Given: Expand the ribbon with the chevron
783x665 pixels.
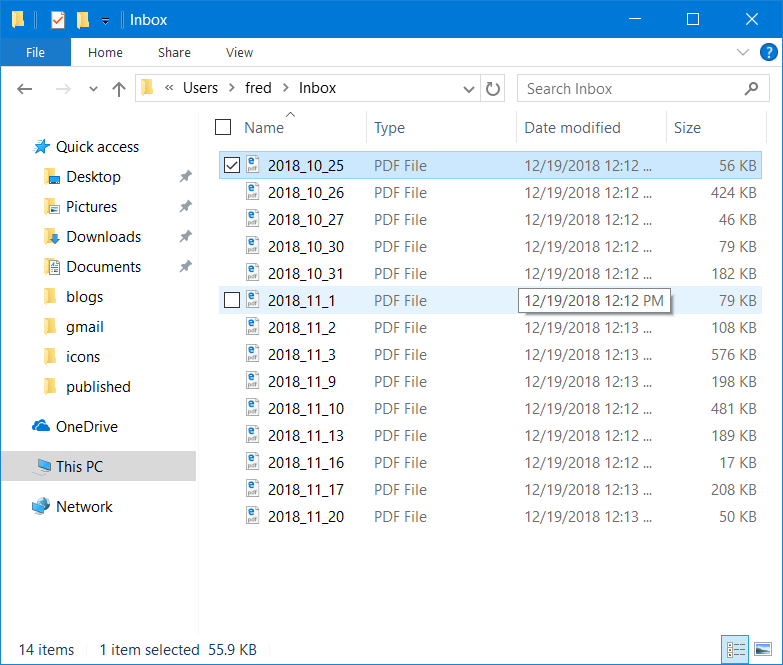Looking at the screenshot, I should [743, 52].
